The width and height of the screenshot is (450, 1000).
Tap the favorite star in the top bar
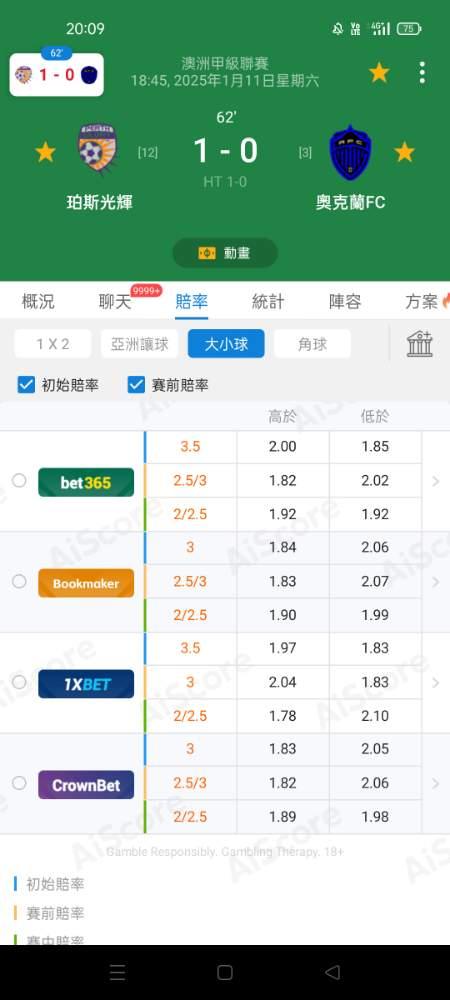tap(379, 73)
